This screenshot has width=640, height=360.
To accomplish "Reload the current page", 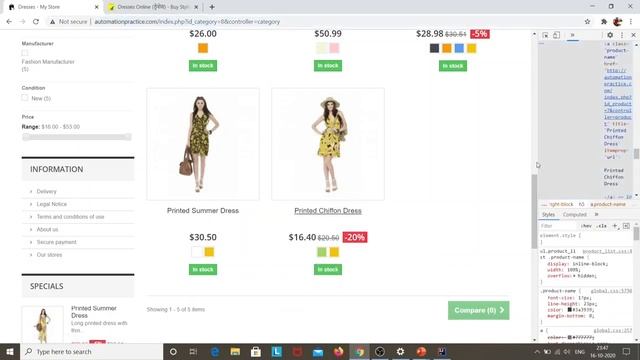I will (x=36, y=22).
